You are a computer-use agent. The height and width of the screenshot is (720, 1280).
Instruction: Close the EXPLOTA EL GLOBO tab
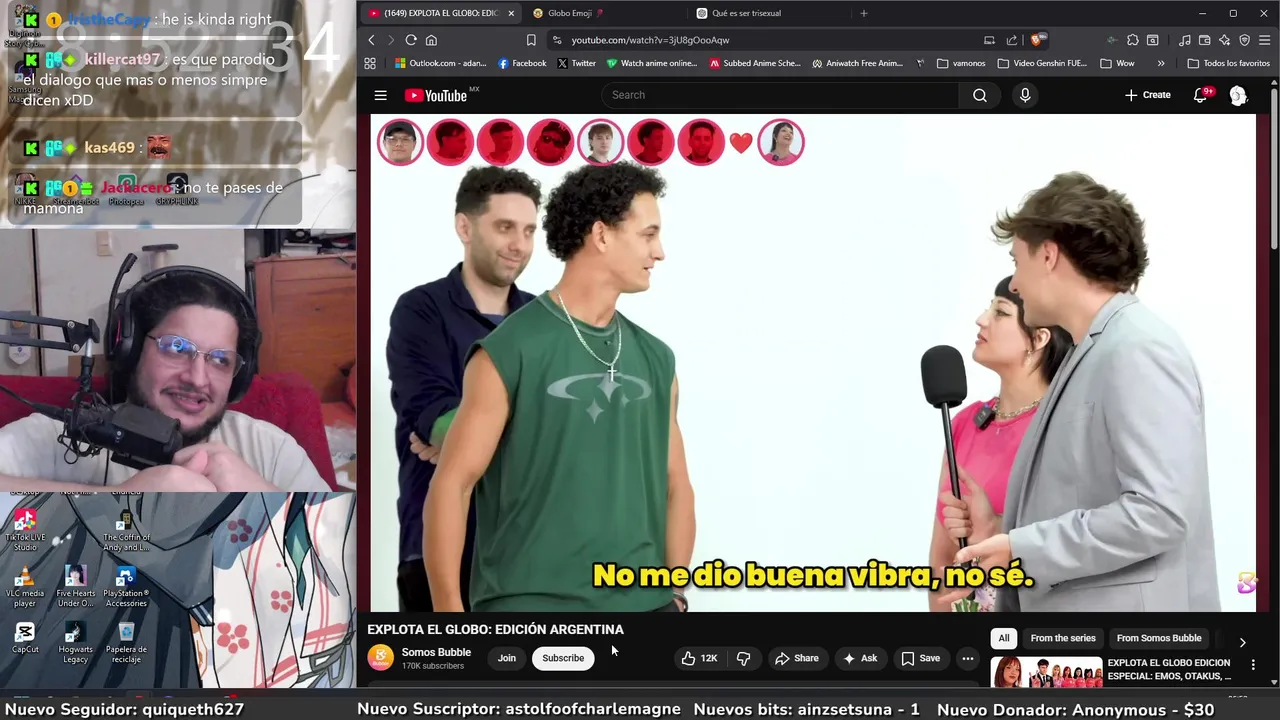coord(511,13)
